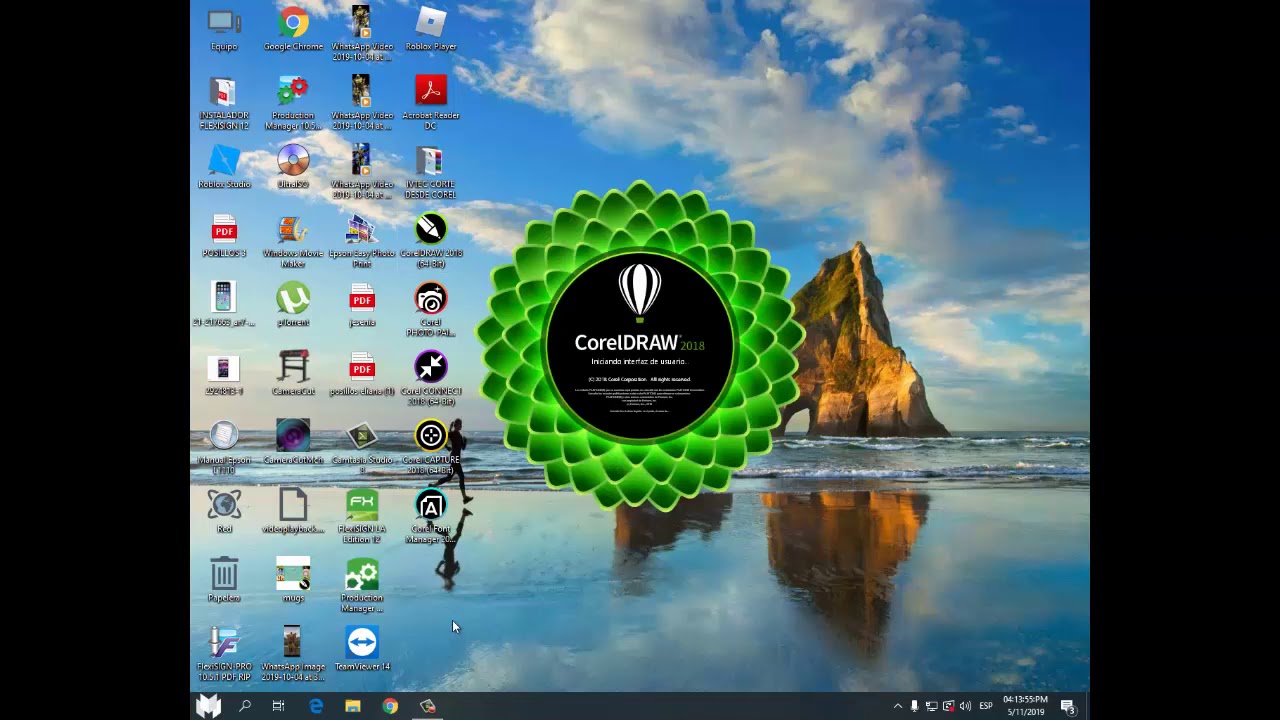The width and height of the screenshot is (1280, 720).
Task: Open the UltraISO desktop shortcut
Action: point(293,167)
